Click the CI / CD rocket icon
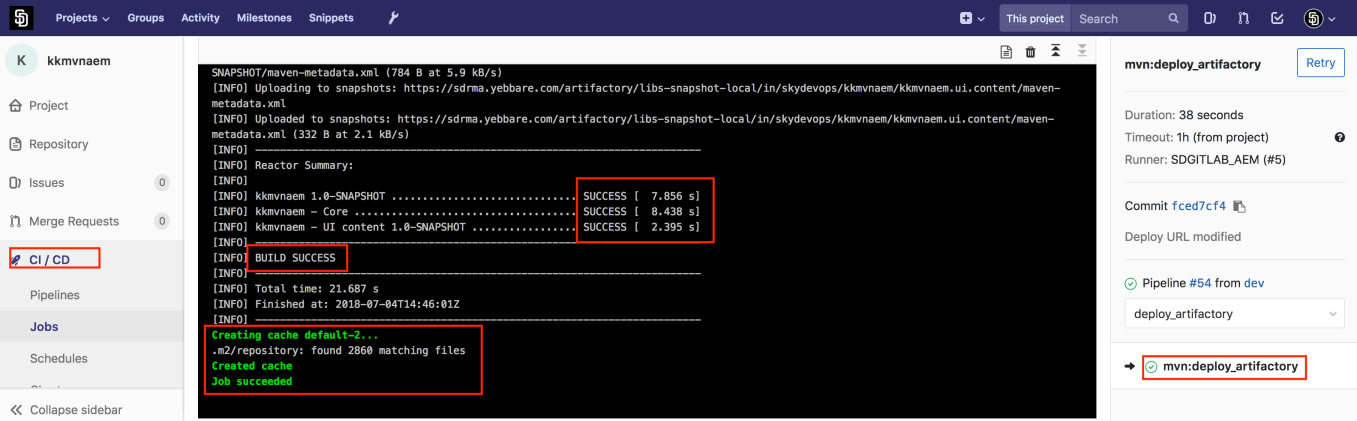This screenshot has height=421, width=1357. tap(15, 260)
